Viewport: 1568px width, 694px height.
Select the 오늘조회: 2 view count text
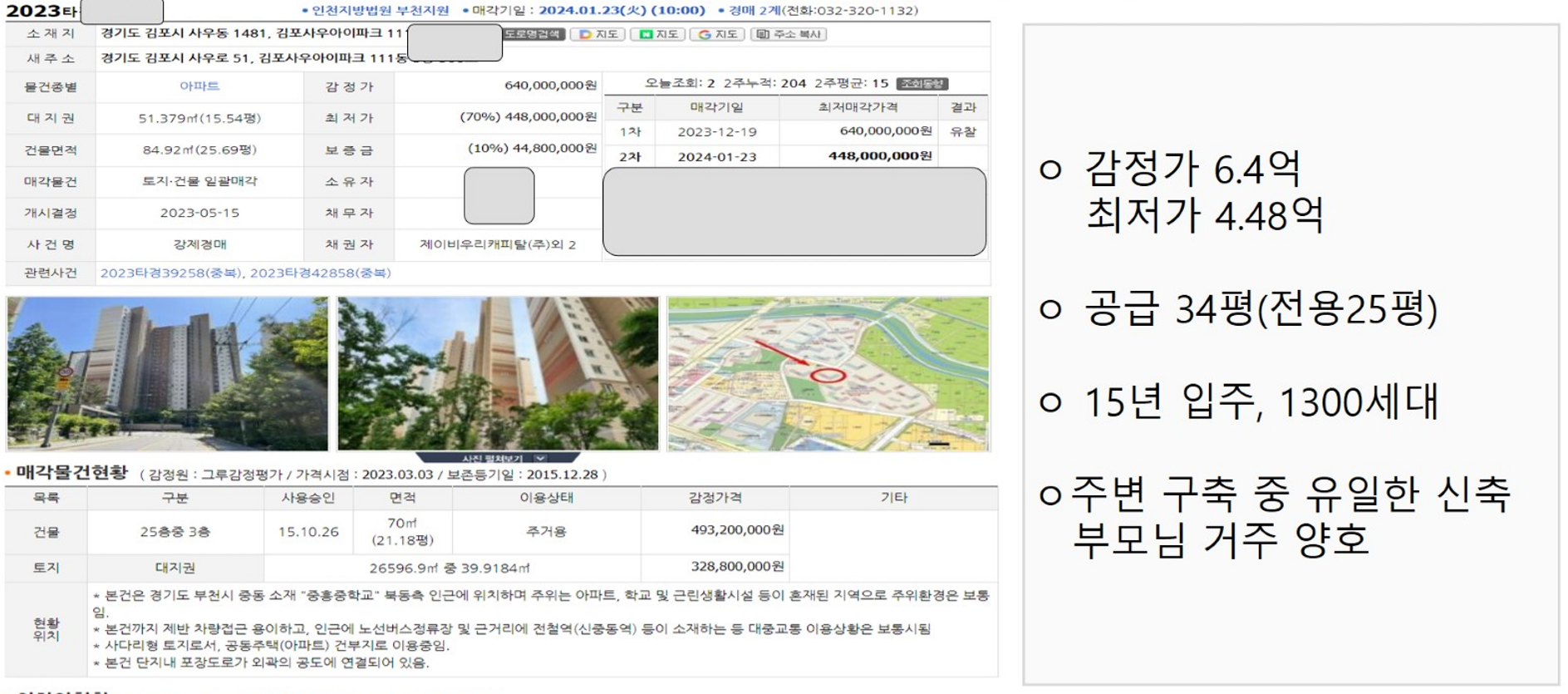[680, 83]
